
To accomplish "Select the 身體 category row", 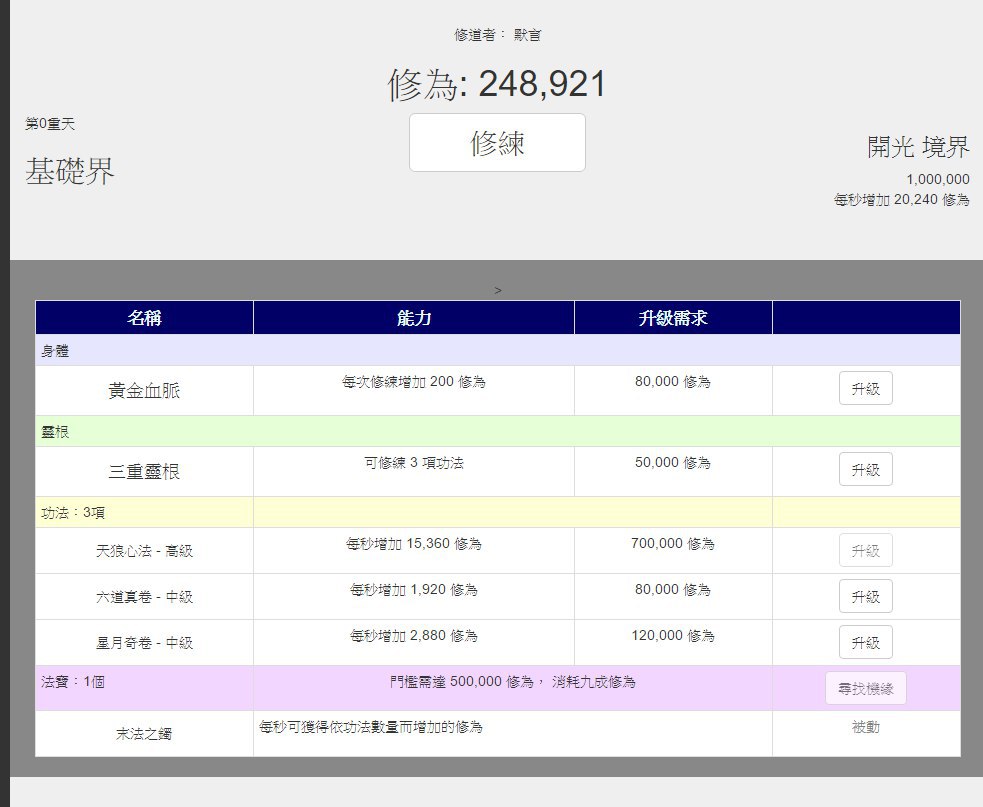I will point(55,351).
